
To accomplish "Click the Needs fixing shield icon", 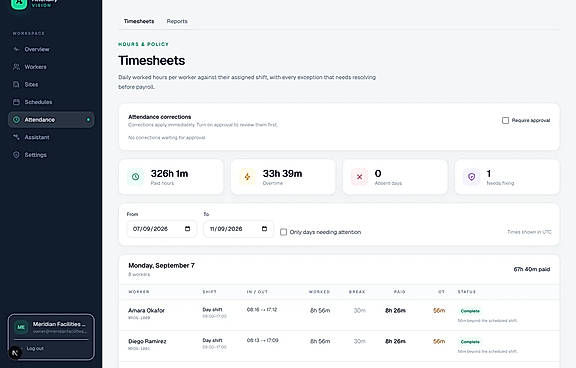I will pyautogui.click(x=472, y=177).
